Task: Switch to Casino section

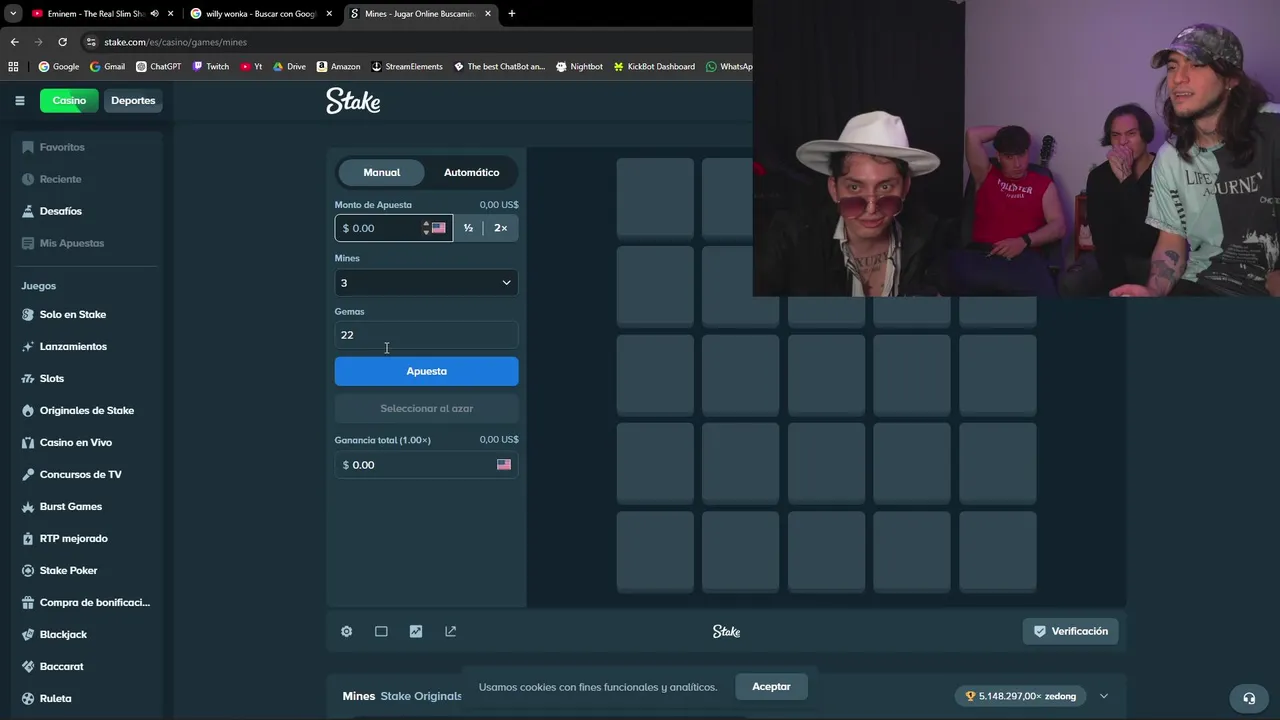Action: point(69,100)
